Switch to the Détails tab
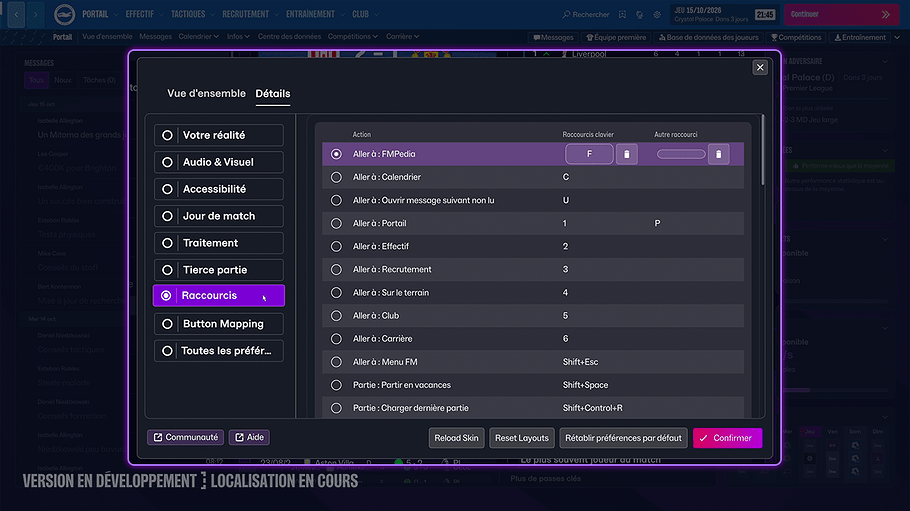Image resolution: width=910 pixels, height=511 pixels. click(273, 93)
